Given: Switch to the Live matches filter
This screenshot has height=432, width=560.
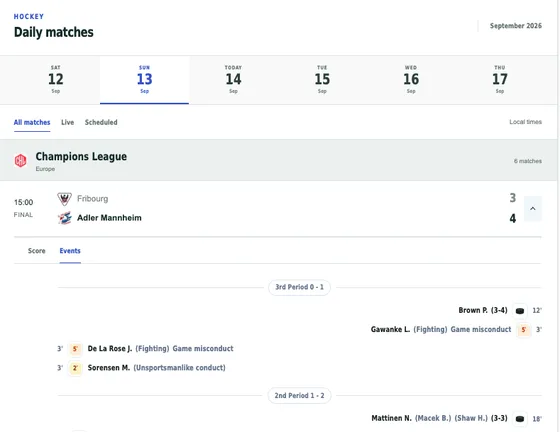Looking at the screenshot, I should 68,122.
